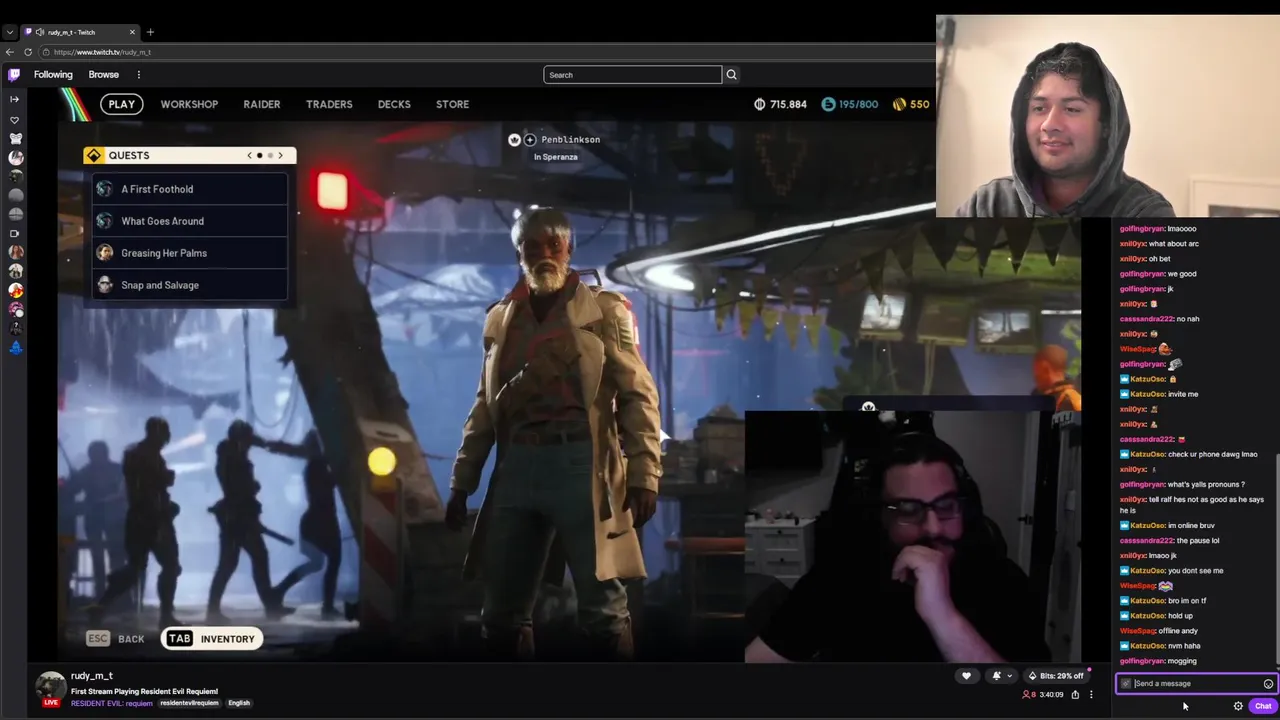Click the Bits: 29% off button
The width and height of the screenshot is (1280, 720).
(1056, 676)
